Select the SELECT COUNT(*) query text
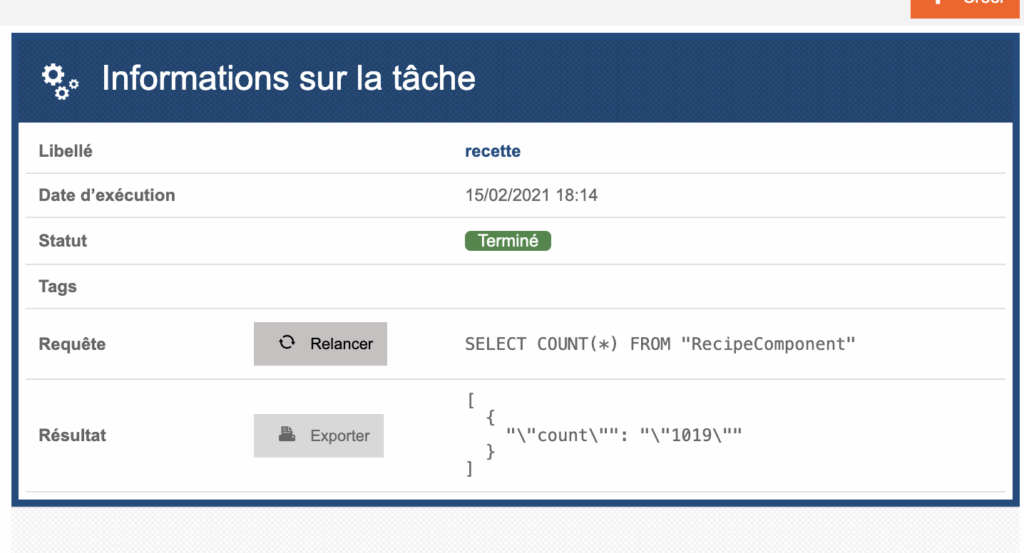 point(661,344)
